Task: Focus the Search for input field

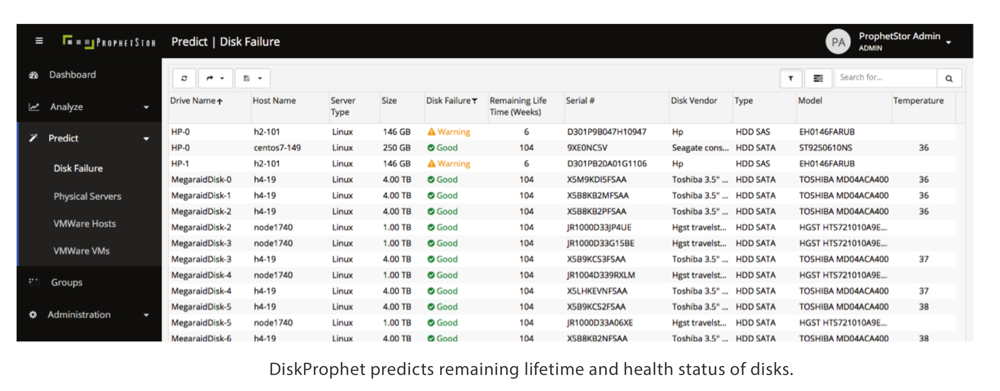Action: [885, 78]
